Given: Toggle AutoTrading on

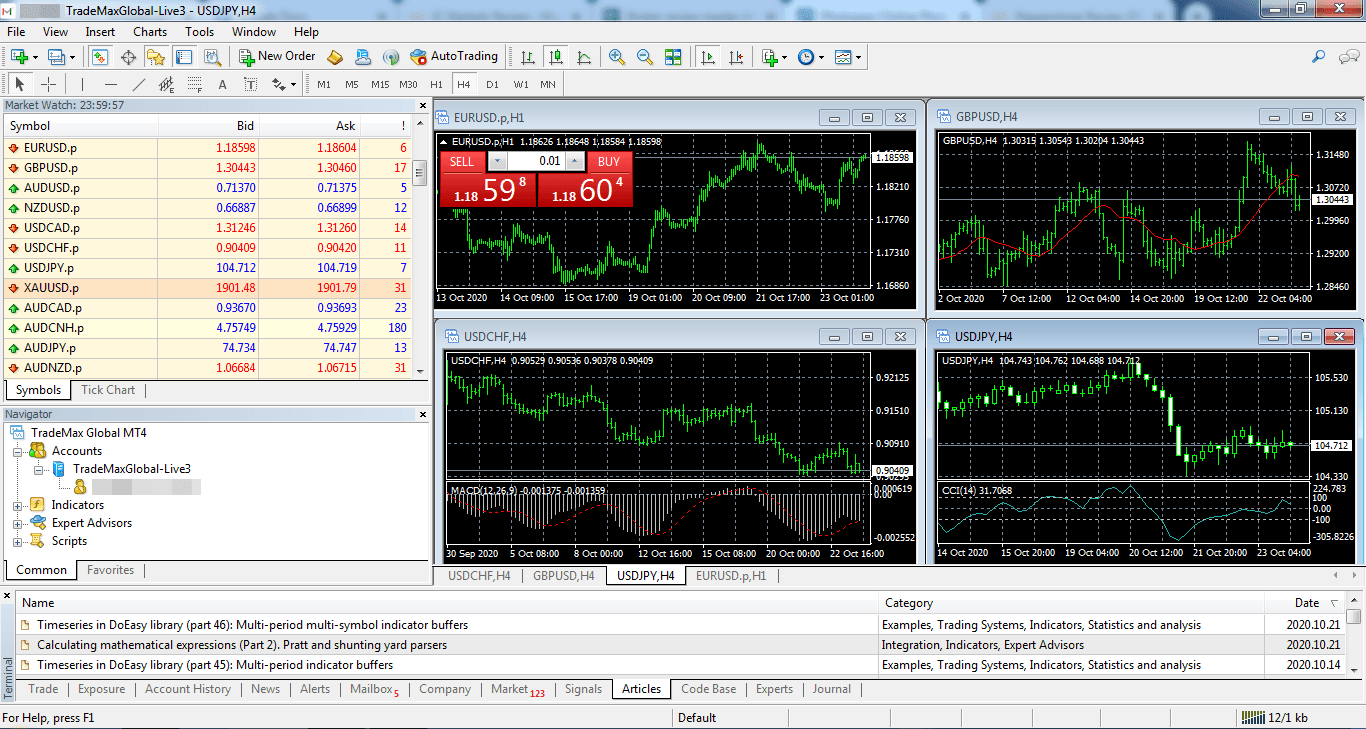Looking at the screenshot, I should coord(455,57).
